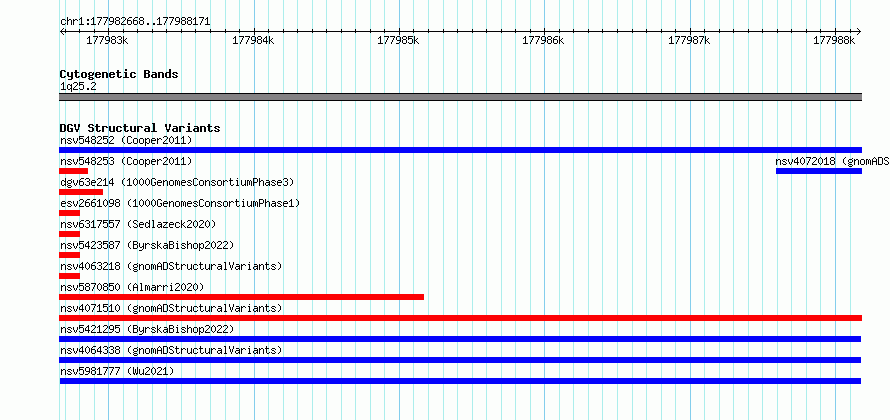
Task: Click the blue nsv4064338 variant bar
Action: pyautogui.click(x=460, y=360)
